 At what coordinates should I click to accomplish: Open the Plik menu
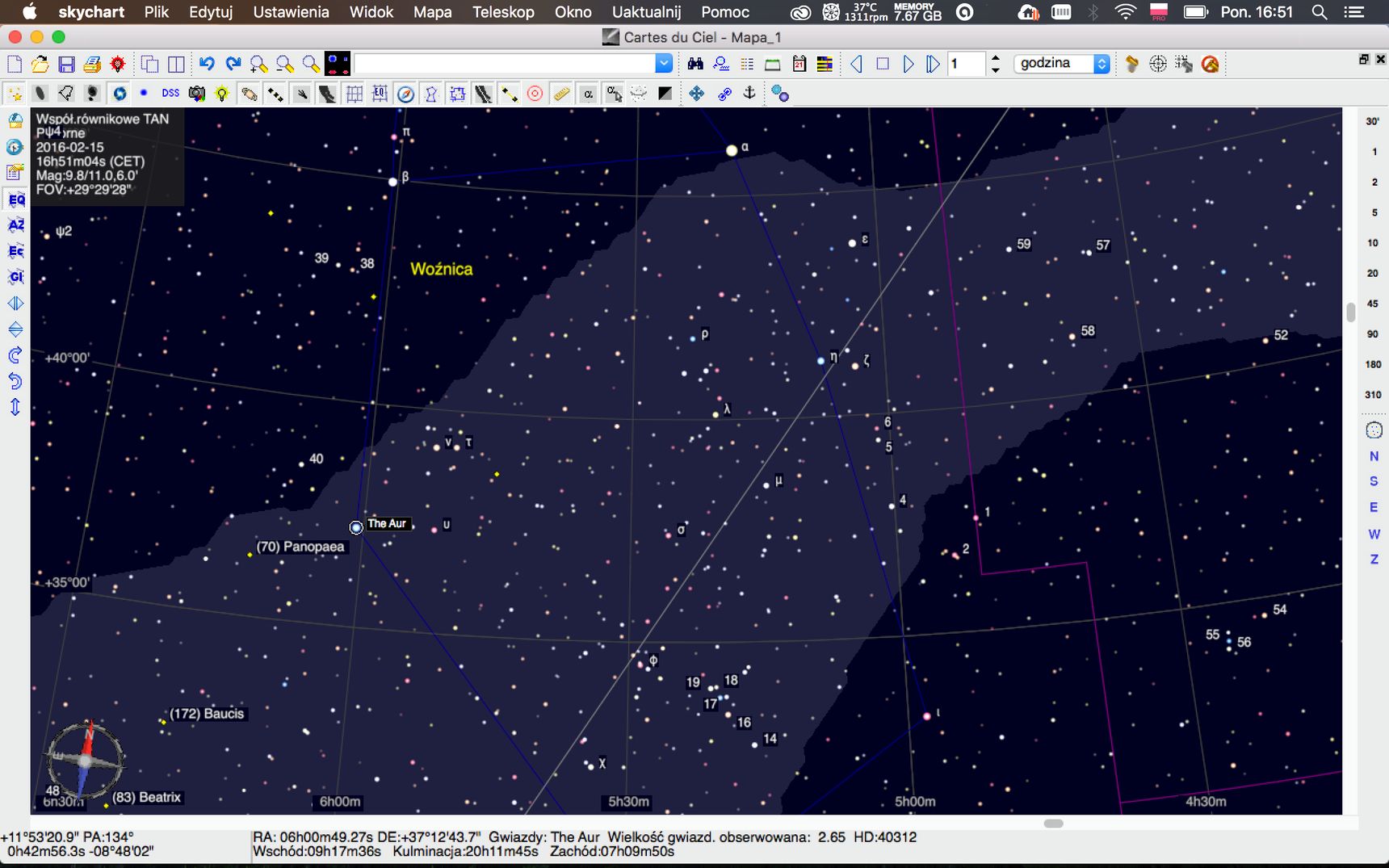click(x=157, y=12)
